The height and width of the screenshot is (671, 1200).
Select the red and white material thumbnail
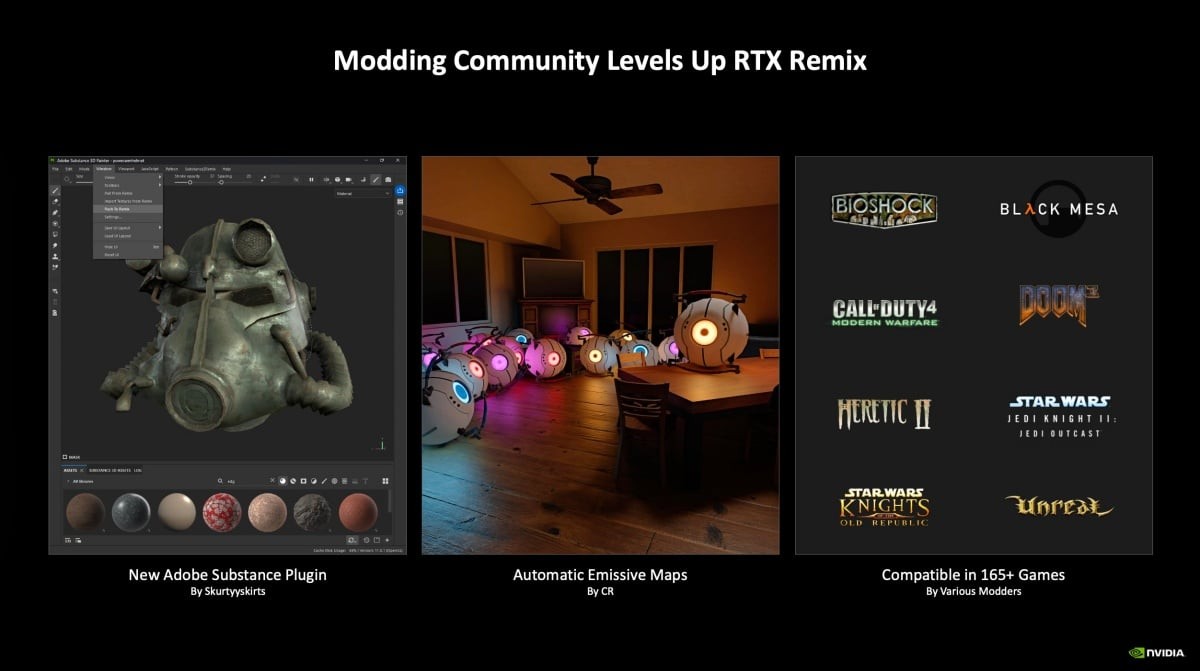pos(220,511)
